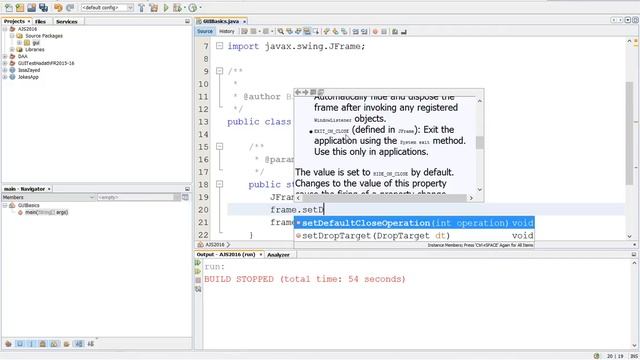640x360 pixels.
Task: Close the main - Navigator tab
Action: (x=49, y=189)
